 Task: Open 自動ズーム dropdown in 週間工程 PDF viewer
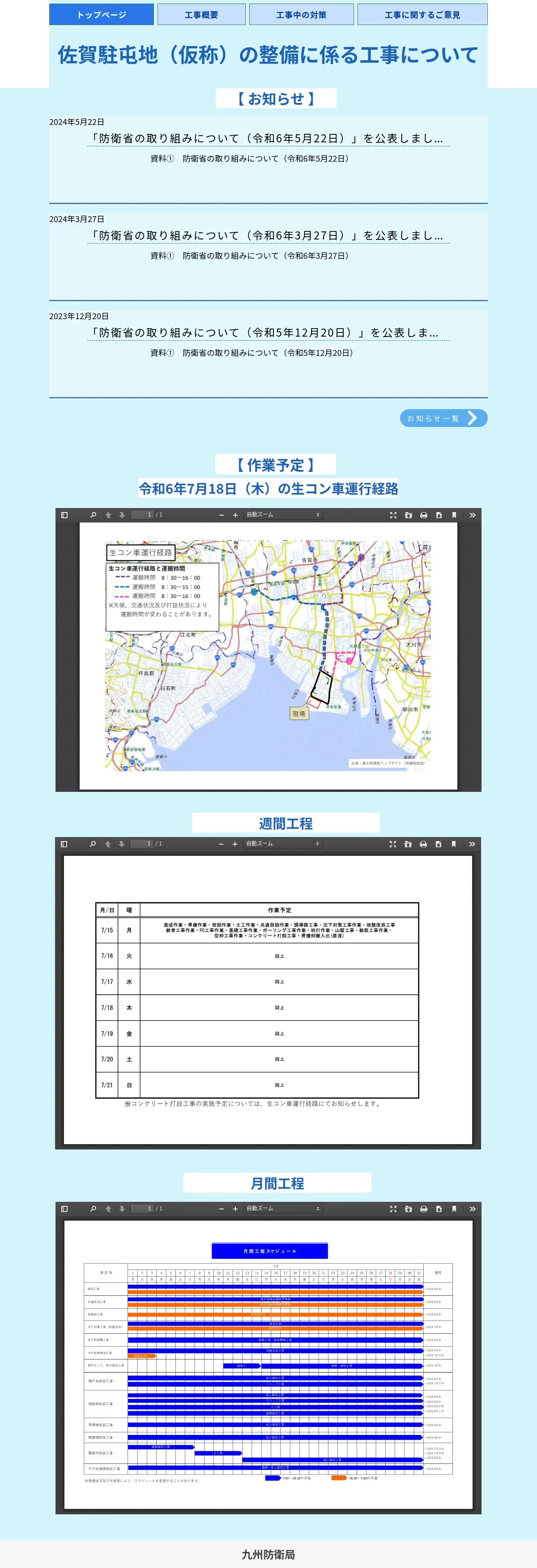tap(282, 844)
